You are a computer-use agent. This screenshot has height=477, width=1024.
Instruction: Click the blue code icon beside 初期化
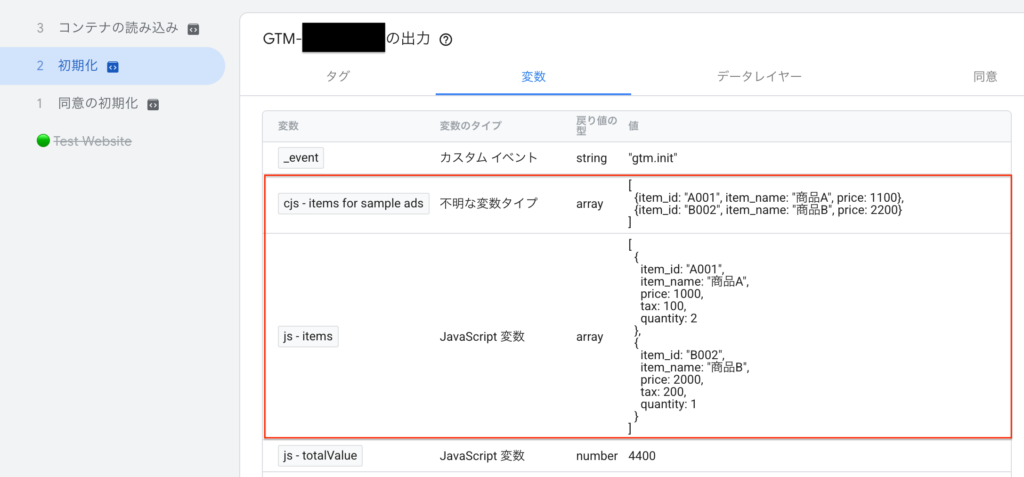[x=113, y=67]
